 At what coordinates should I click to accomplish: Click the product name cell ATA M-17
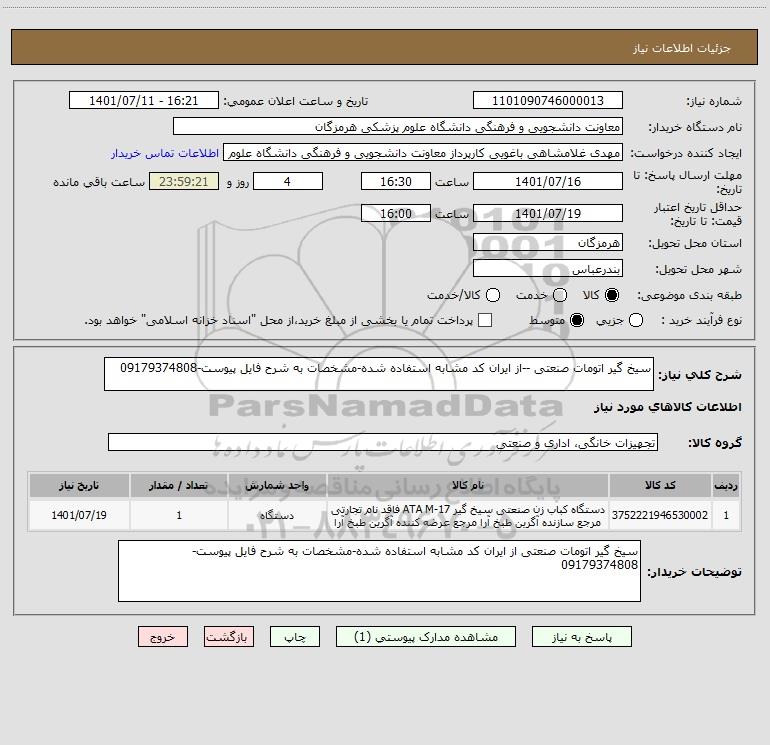tap(468, 515)
